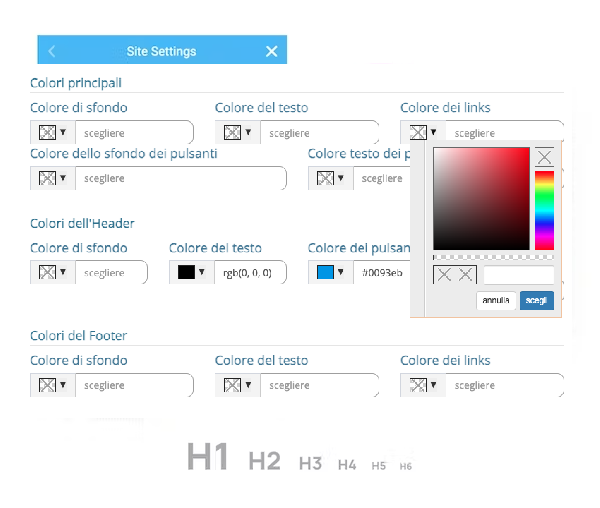
Task: Select the first empty palette swatch in picker
Action: pos(444,275)
